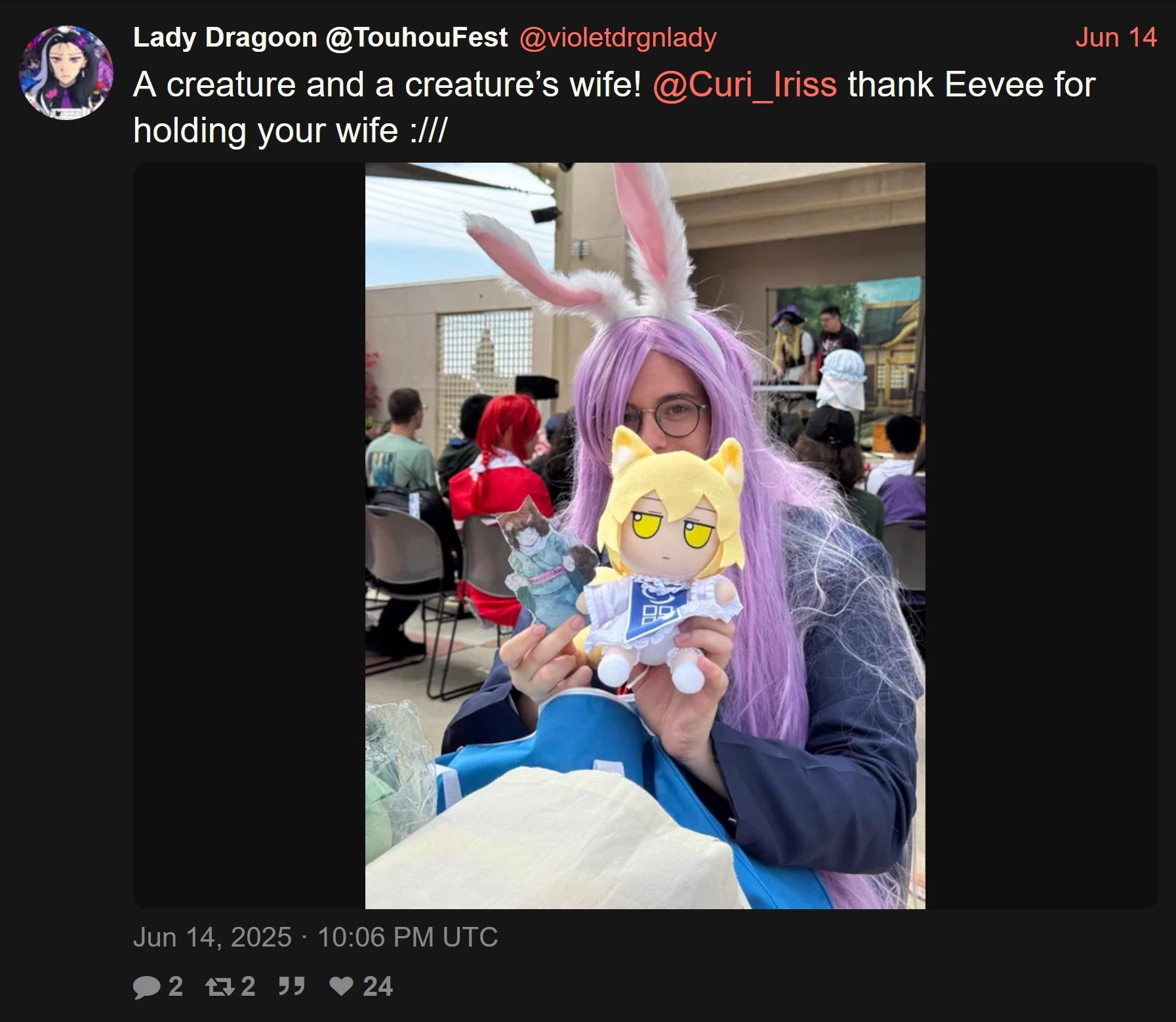
Task: Click the reply speech bubble icon
Action: (147, 987)
